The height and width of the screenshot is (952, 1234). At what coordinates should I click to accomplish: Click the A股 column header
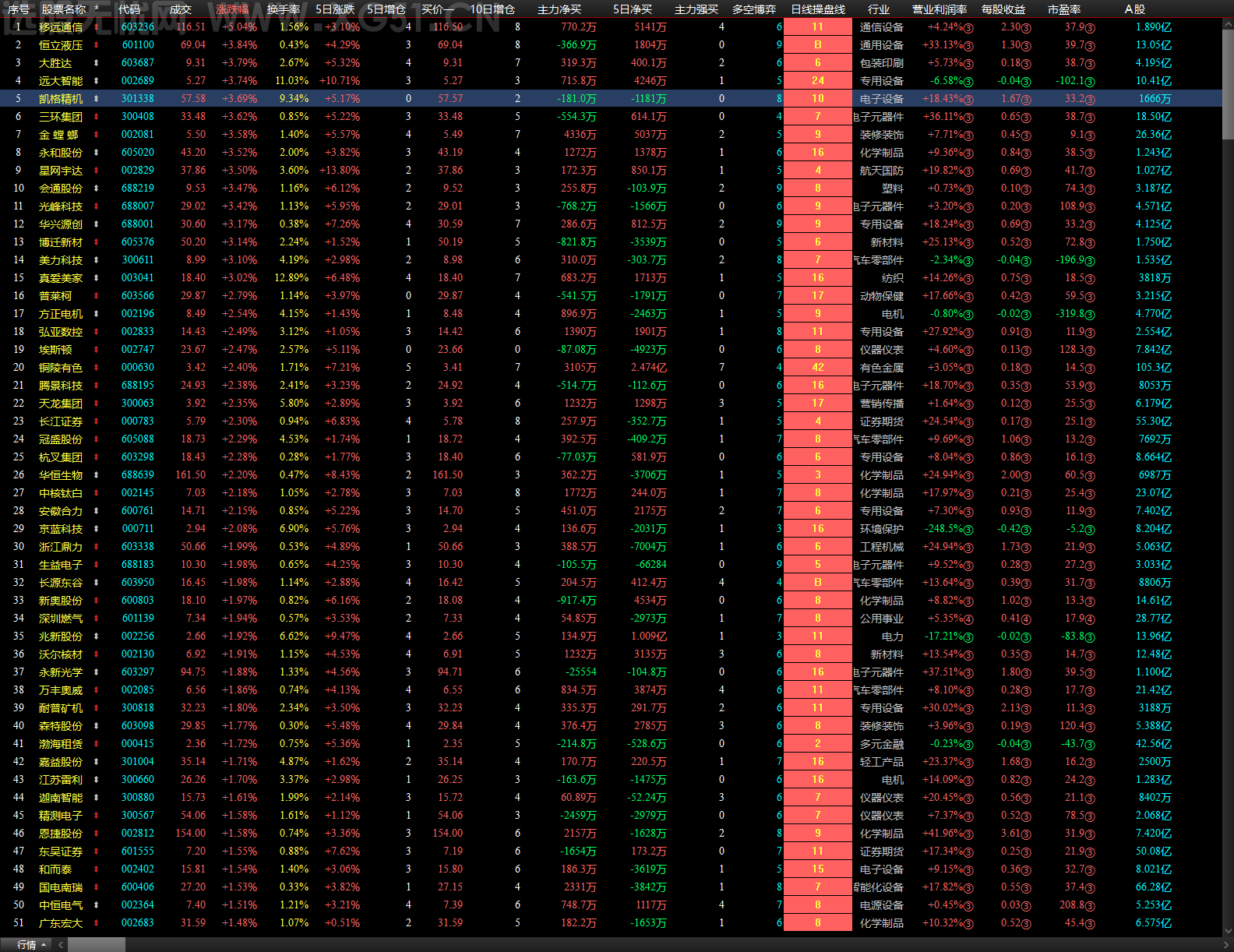(x=1135, y=9)
